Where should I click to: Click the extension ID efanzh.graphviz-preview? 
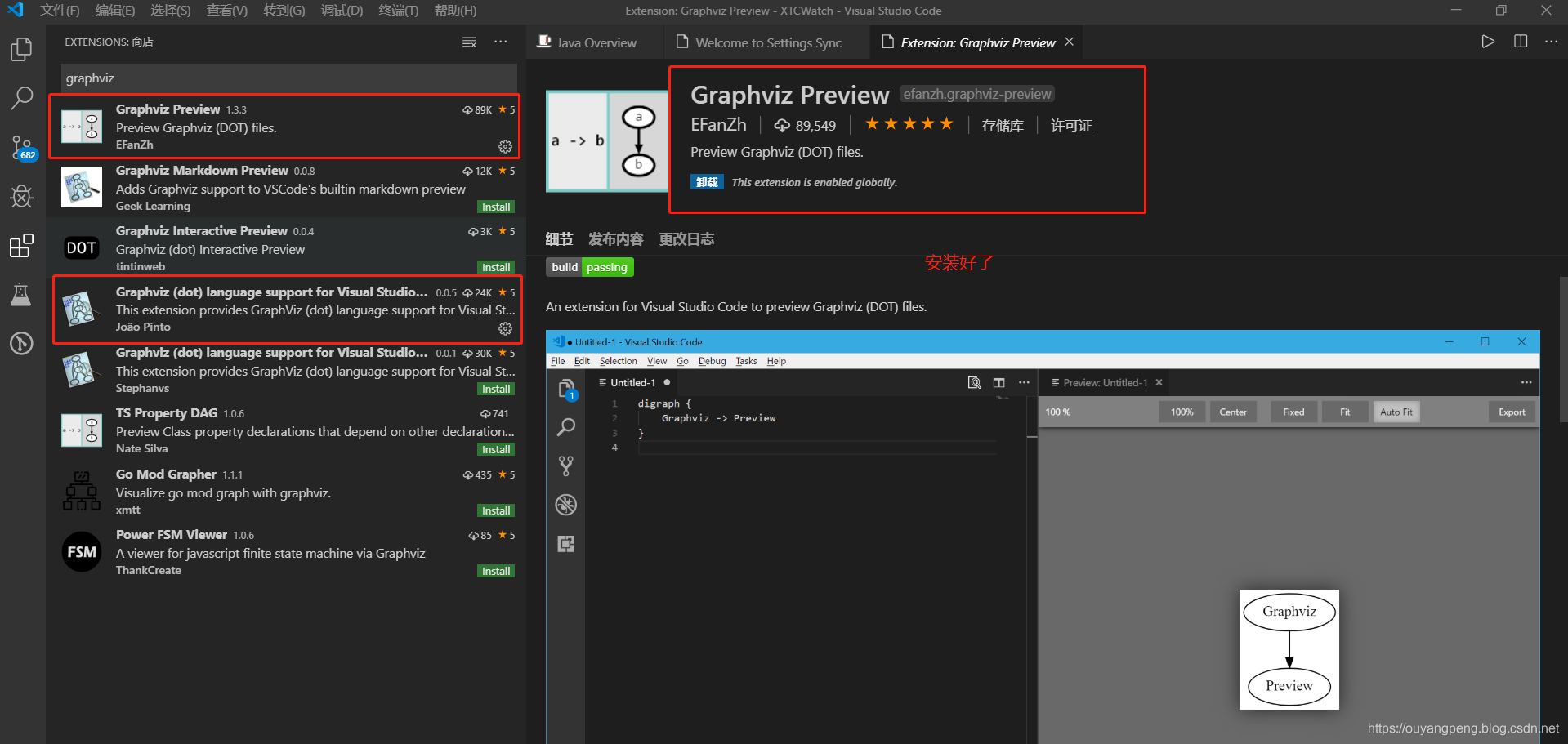[x=977, y=94]
